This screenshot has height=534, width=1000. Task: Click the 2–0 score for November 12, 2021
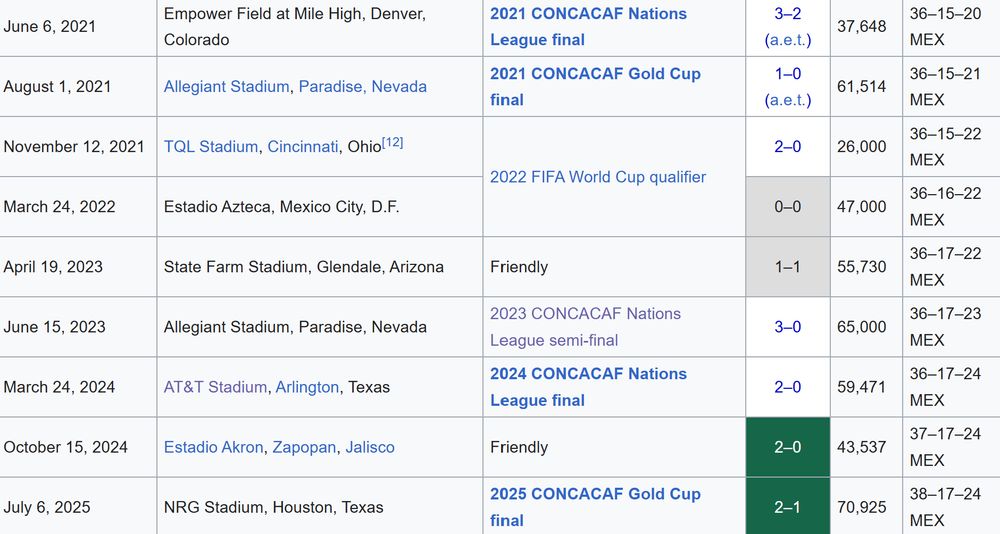coord(788,147)
